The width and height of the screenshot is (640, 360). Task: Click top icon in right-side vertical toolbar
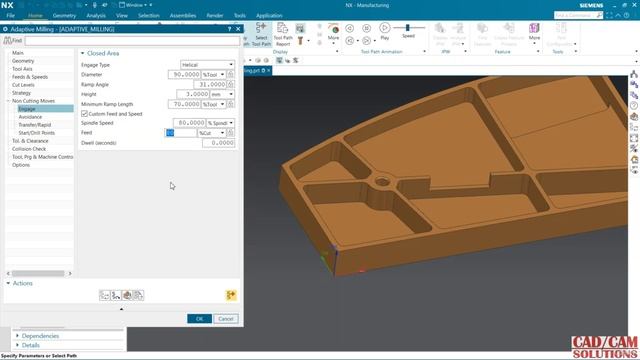634,74
